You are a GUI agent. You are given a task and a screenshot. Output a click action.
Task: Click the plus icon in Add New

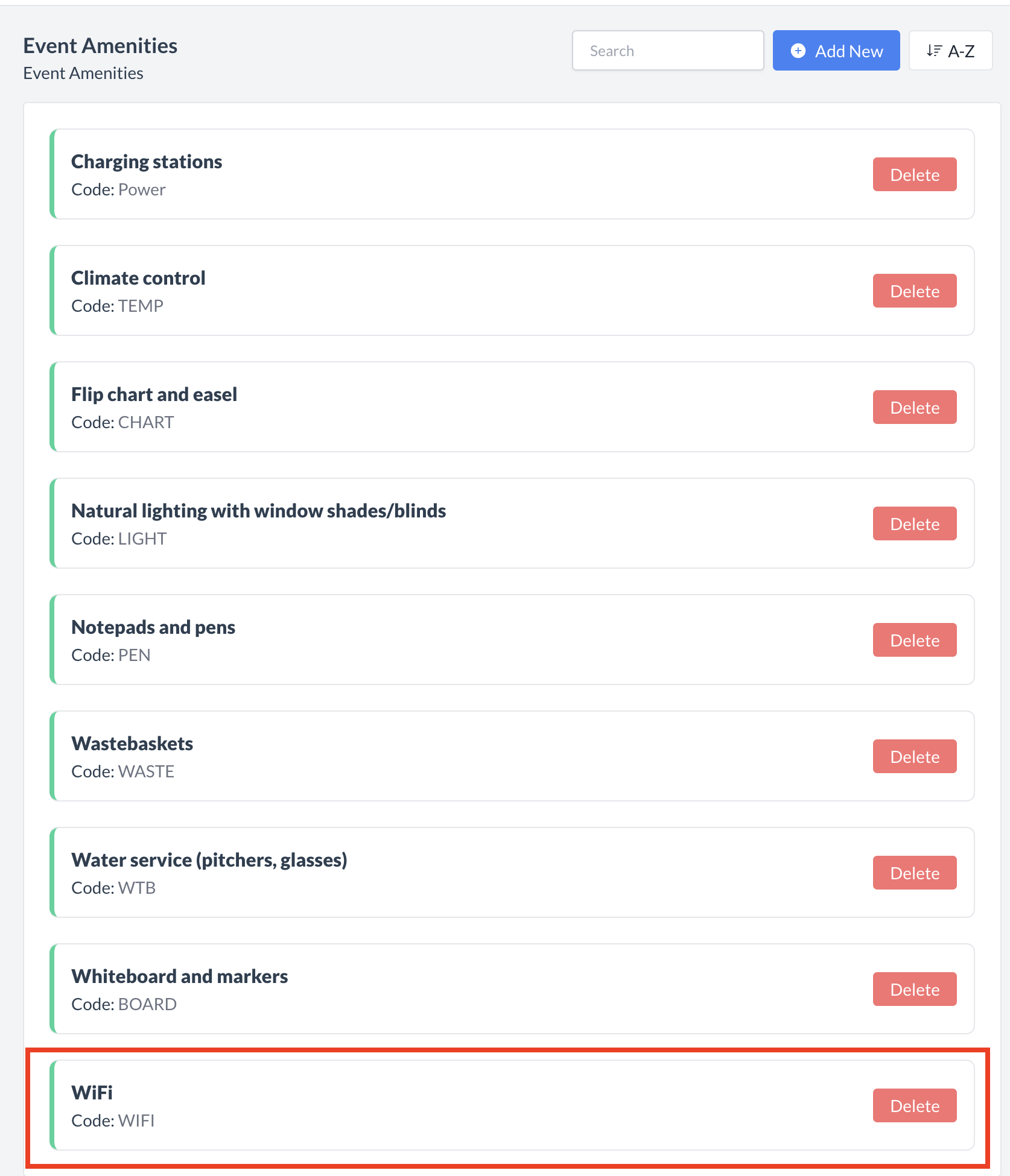798,51
